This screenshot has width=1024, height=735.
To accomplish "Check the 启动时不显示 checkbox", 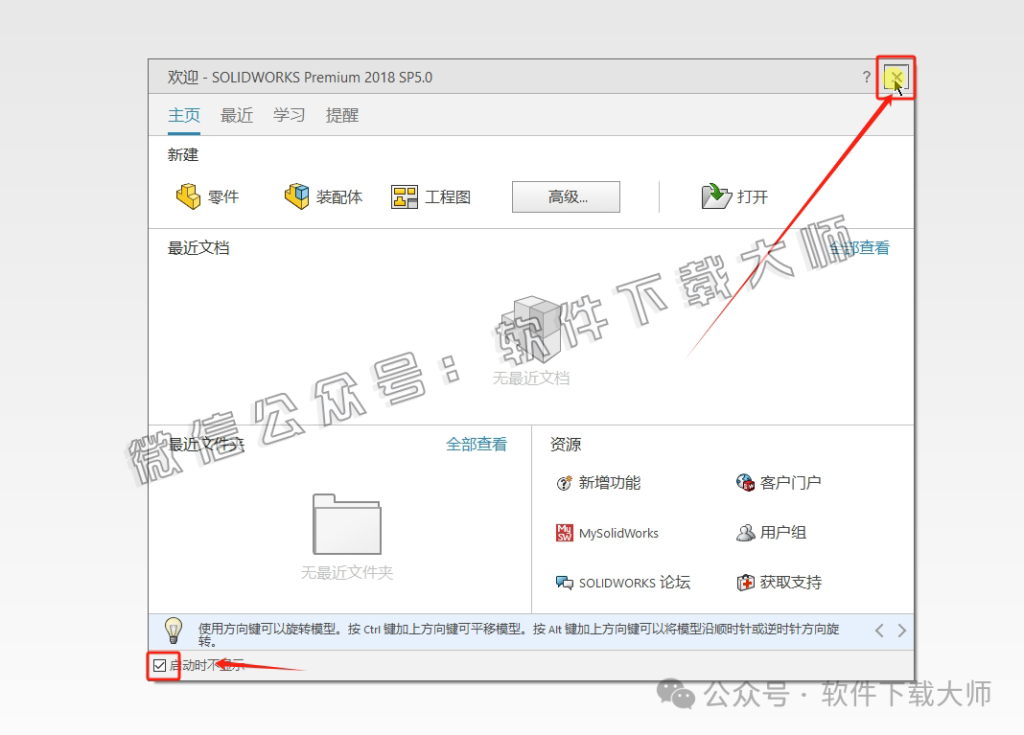I will [x=162, y=664].
